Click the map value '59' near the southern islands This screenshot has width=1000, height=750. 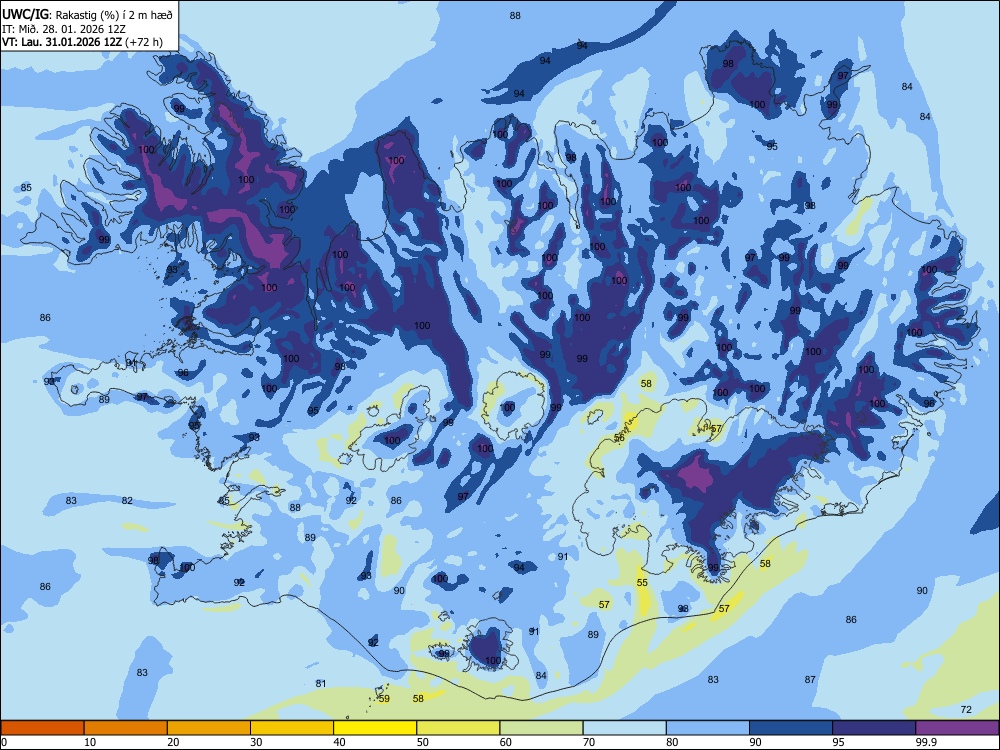384,698
